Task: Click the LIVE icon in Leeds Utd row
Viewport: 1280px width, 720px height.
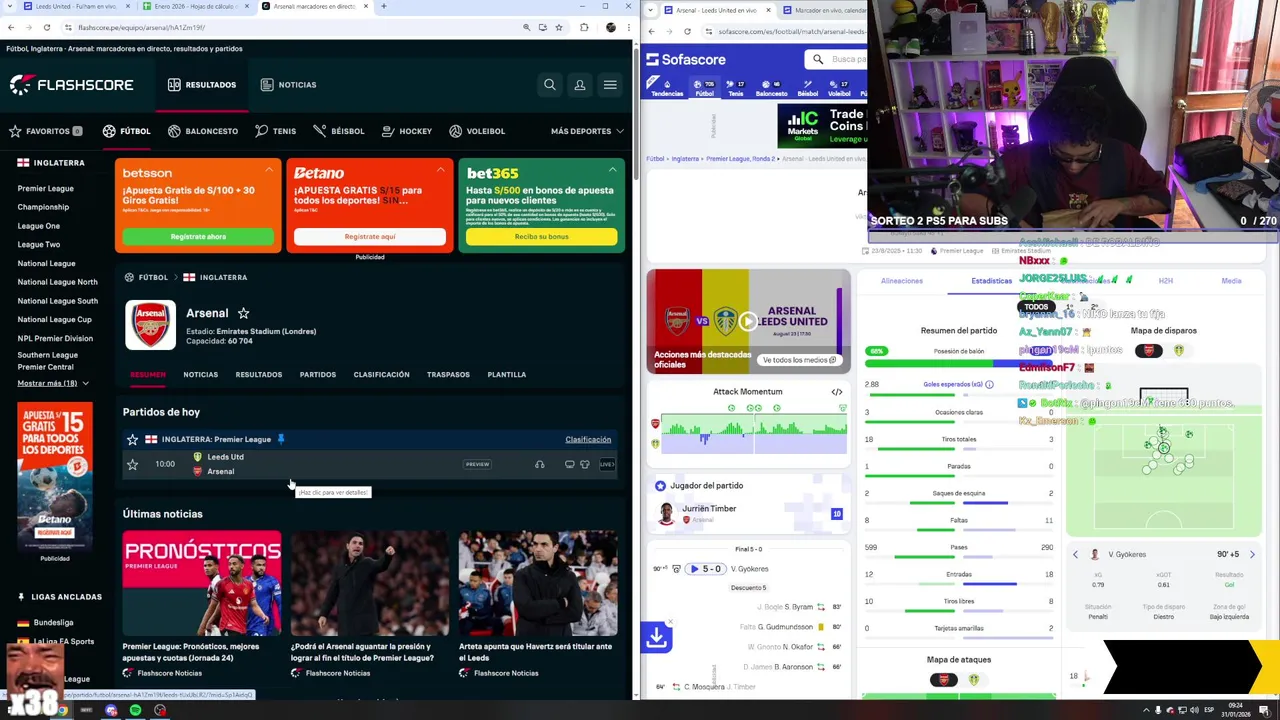Action: 607,464
